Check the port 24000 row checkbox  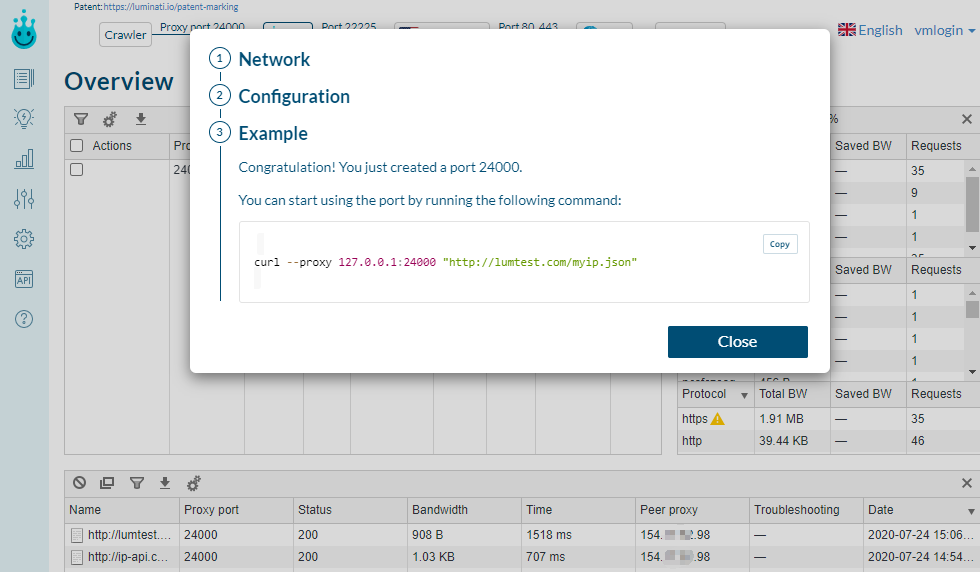(x=77, y=170)
